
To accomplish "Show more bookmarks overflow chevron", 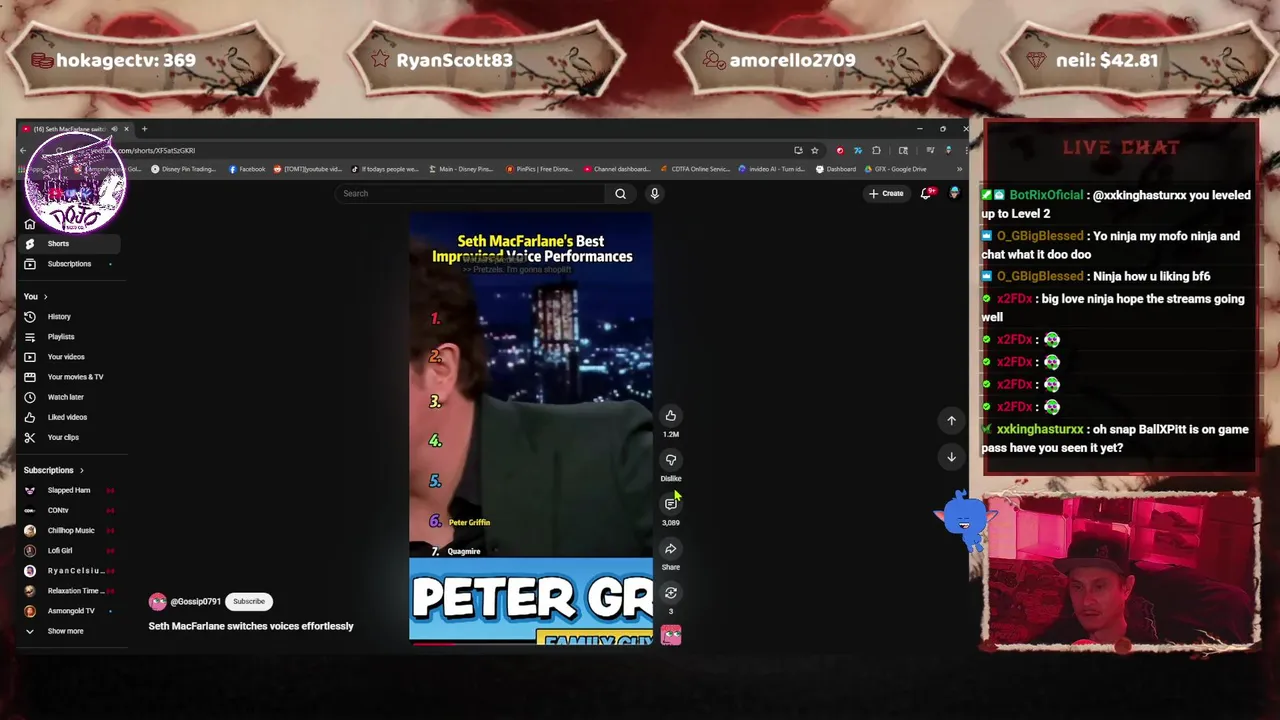I will click(x=959, y=169).
